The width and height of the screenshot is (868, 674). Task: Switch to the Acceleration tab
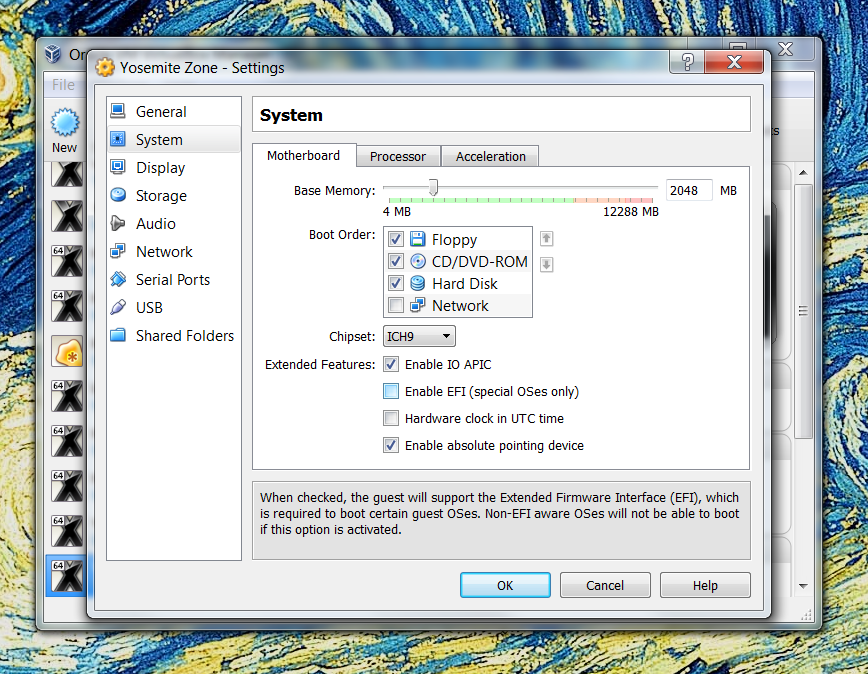click(490, 157)
